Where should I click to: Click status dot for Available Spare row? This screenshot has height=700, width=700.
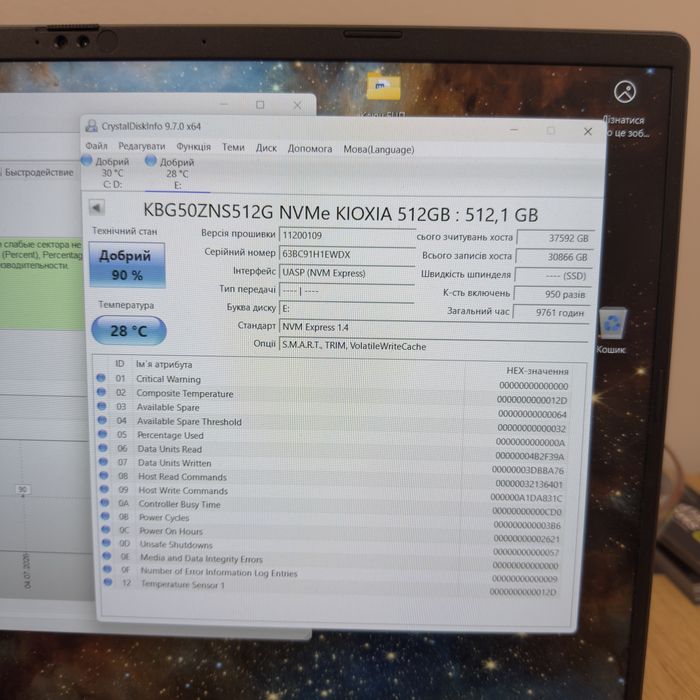102,406
